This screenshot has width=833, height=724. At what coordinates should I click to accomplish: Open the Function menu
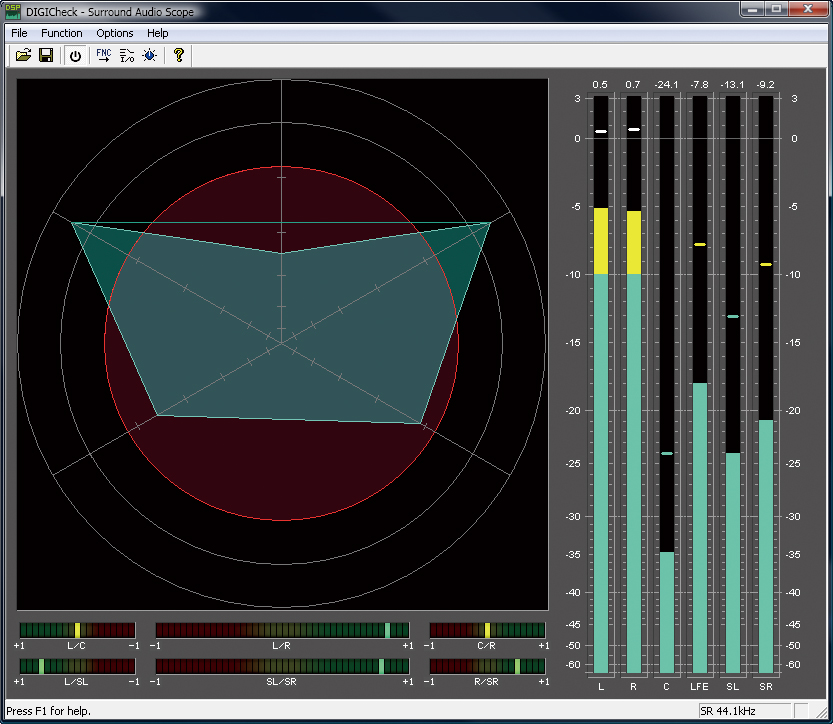pyautogui.click(x=62, y=33)
